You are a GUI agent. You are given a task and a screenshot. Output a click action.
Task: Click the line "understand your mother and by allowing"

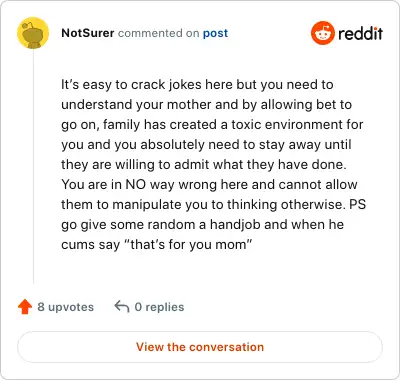[x=206, y=105]
